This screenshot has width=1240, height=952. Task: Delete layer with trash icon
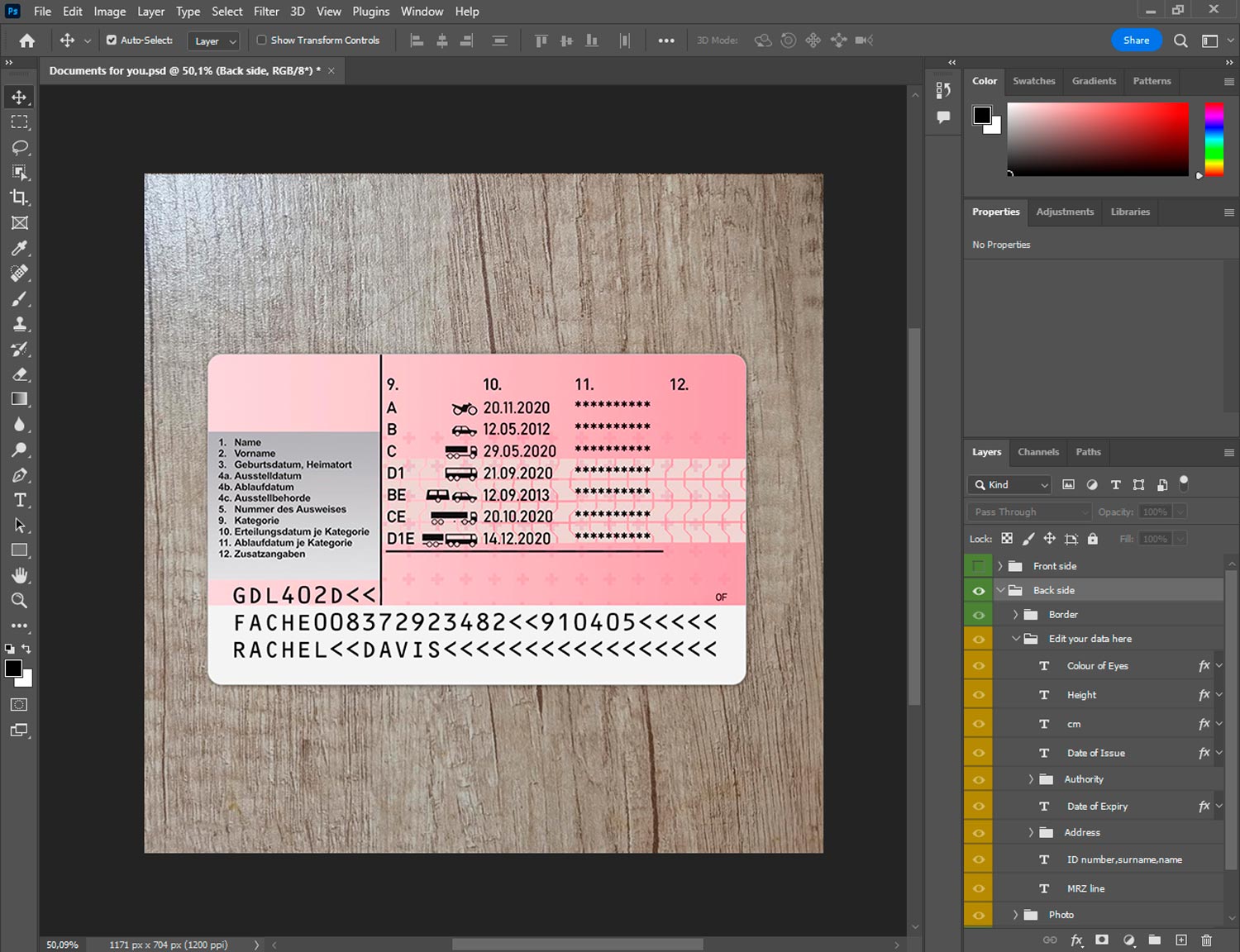point(1206,940)
